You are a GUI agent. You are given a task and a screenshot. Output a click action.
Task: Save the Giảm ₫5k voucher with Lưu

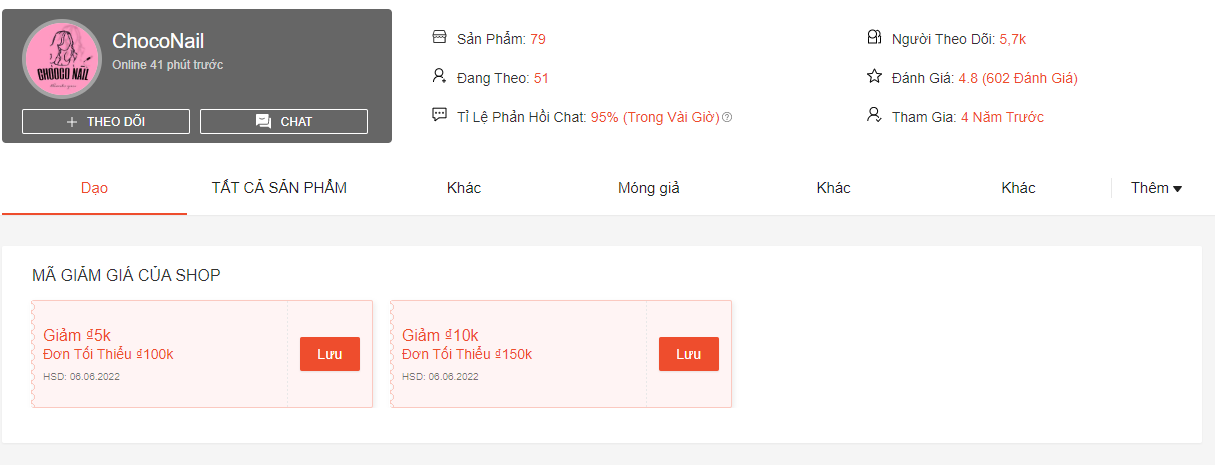329,354
